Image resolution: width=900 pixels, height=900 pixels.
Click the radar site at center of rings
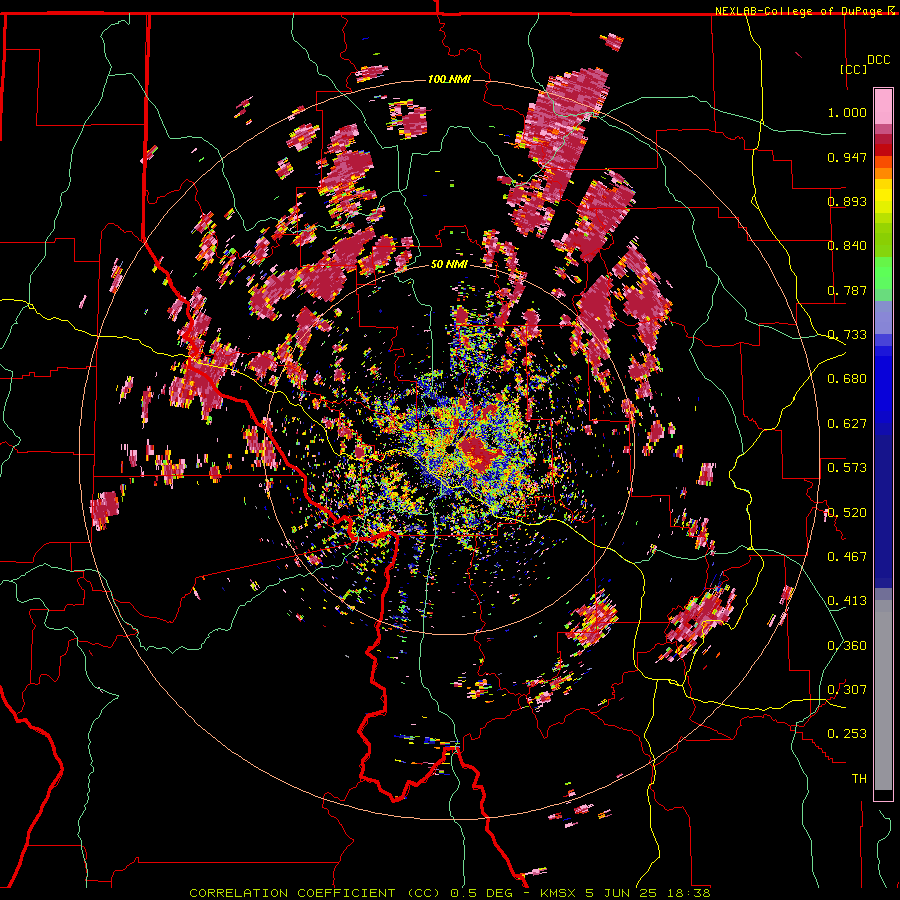(x=449, y=449)
